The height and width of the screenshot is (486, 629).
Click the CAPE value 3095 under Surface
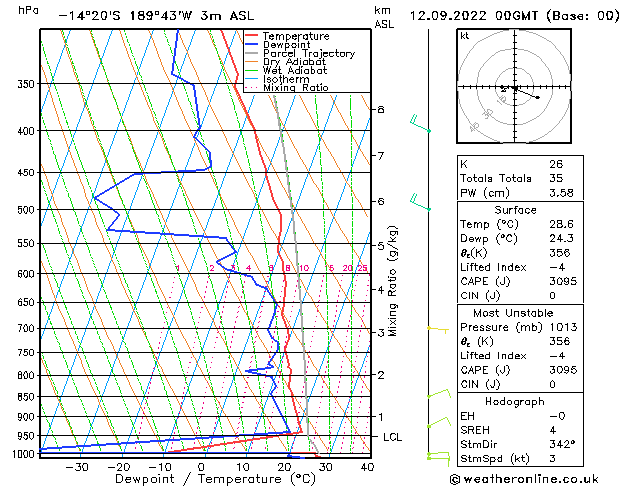click(563, 281)
